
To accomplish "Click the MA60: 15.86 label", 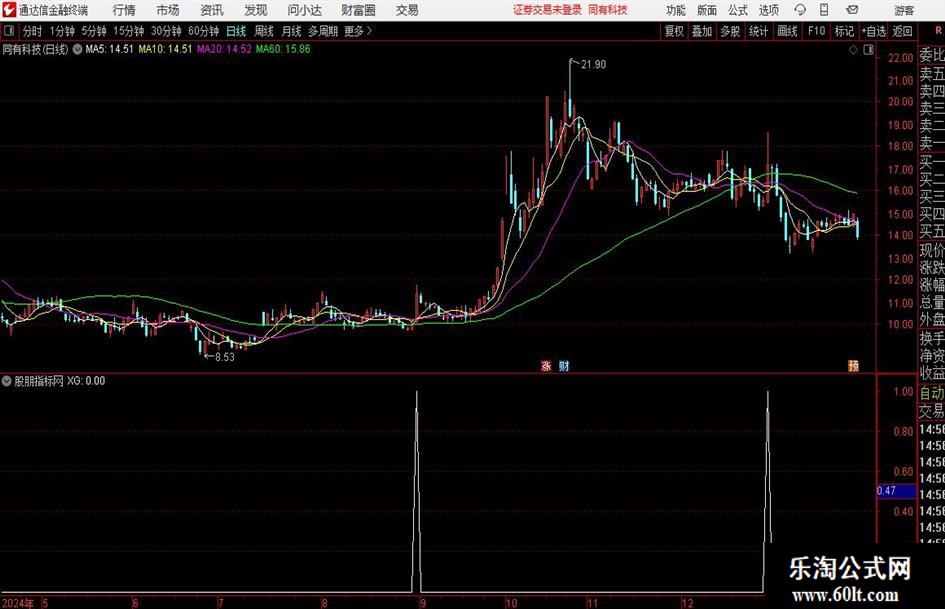I will [x=283, y=49].
